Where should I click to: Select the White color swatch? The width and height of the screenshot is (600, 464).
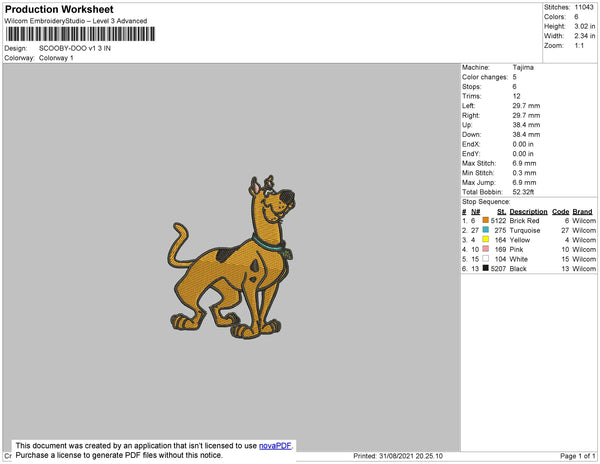(x=486, y=258)
